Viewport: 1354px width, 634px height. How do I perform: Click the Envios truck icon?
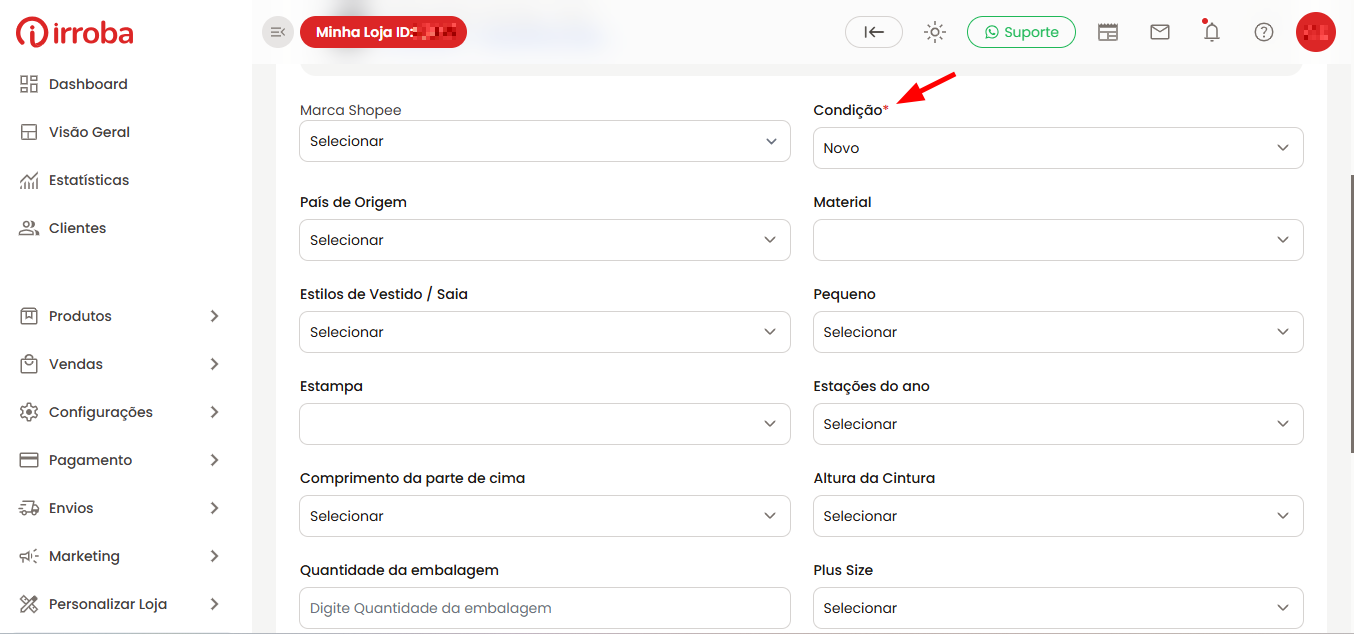click(29, 508)
